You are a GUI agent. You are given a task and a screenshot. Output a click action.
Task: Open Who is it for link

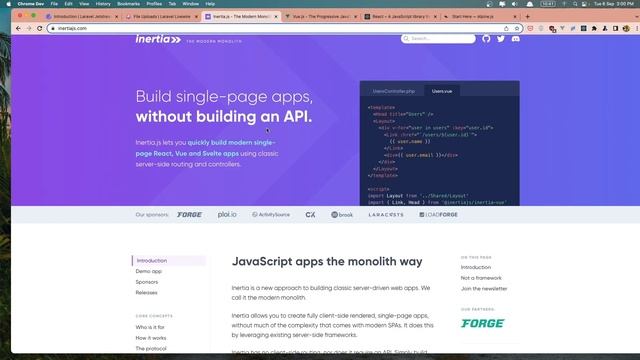150,327
